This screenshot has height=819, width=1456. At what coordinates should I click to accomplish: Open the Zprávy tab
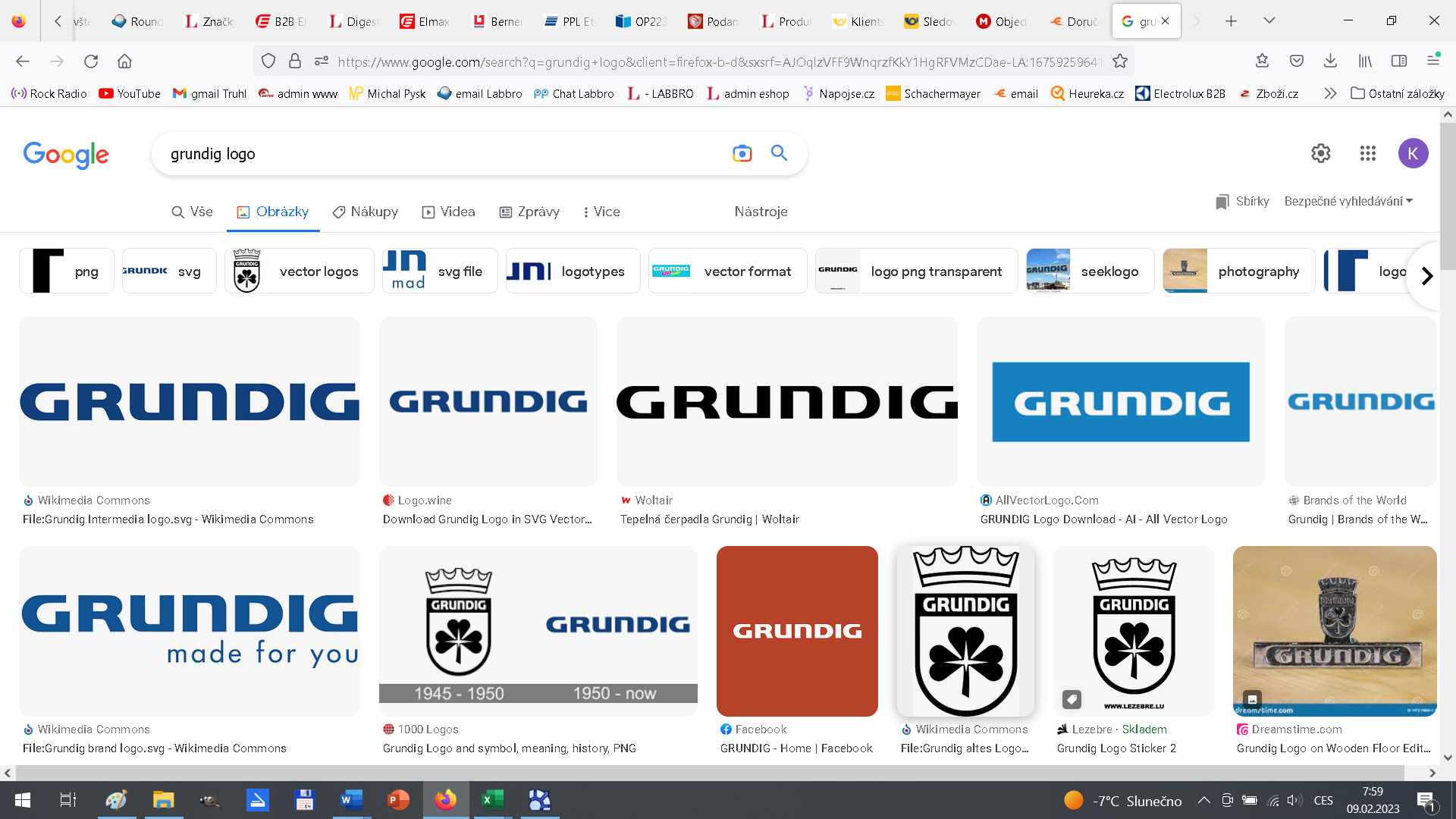[529, 212]
